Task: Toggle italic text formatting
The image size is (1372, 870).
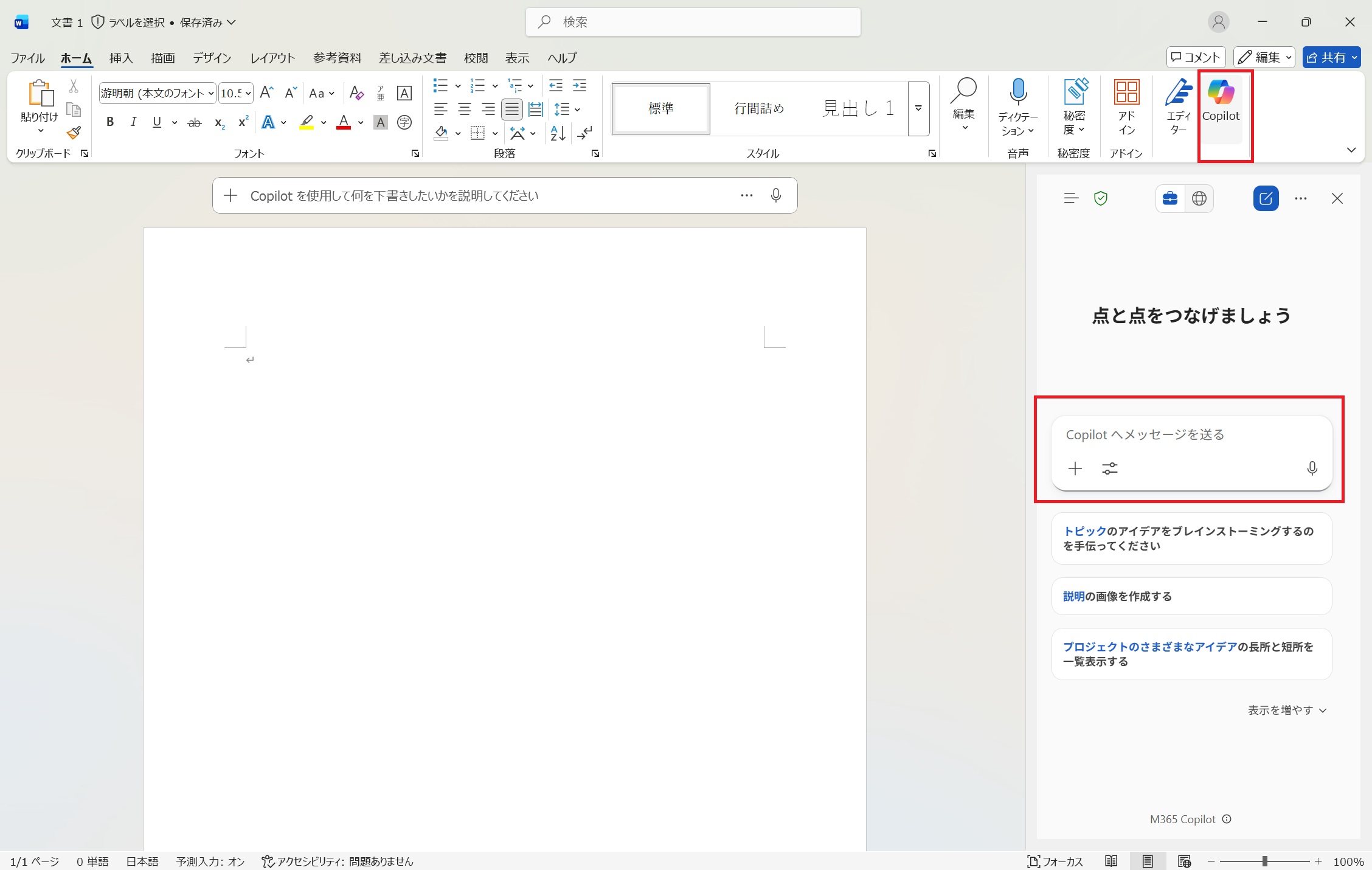Action: pyautogui.click(x=133, y=122)
